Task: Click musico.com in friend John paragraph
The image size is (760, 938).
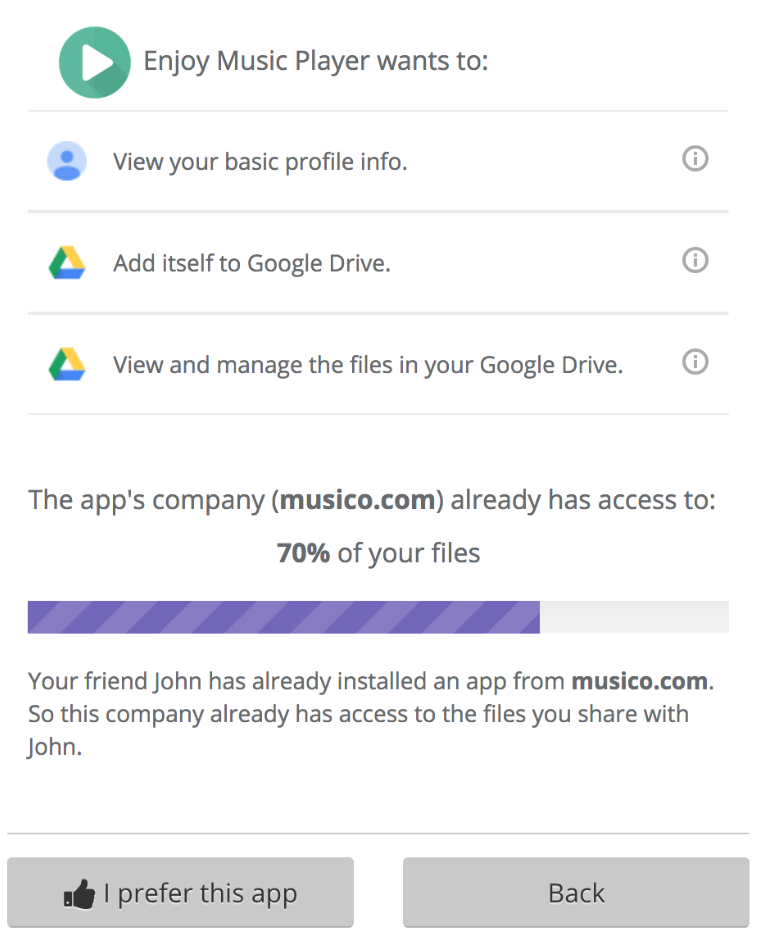Action: (x=640, y=681)
